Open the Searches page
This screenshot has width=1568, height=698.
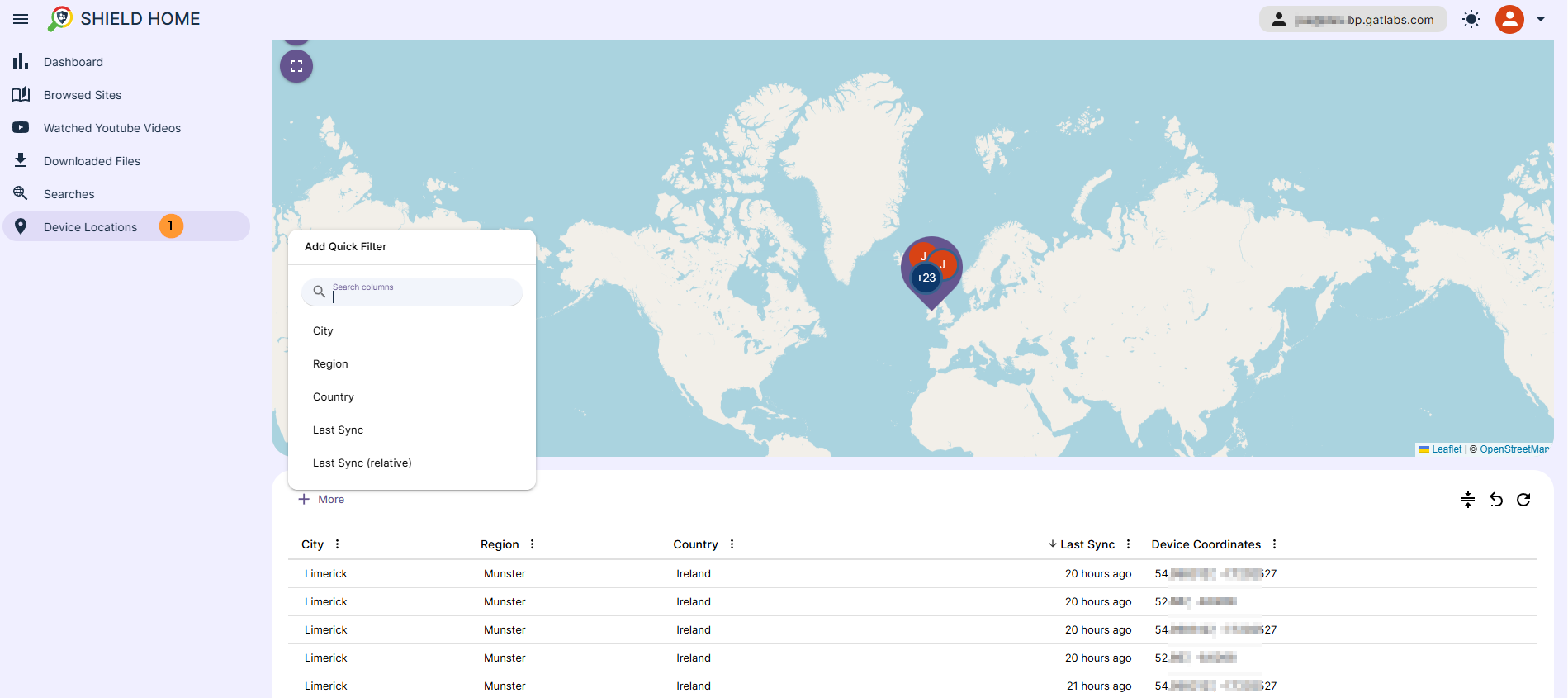(x=126, y=194)
